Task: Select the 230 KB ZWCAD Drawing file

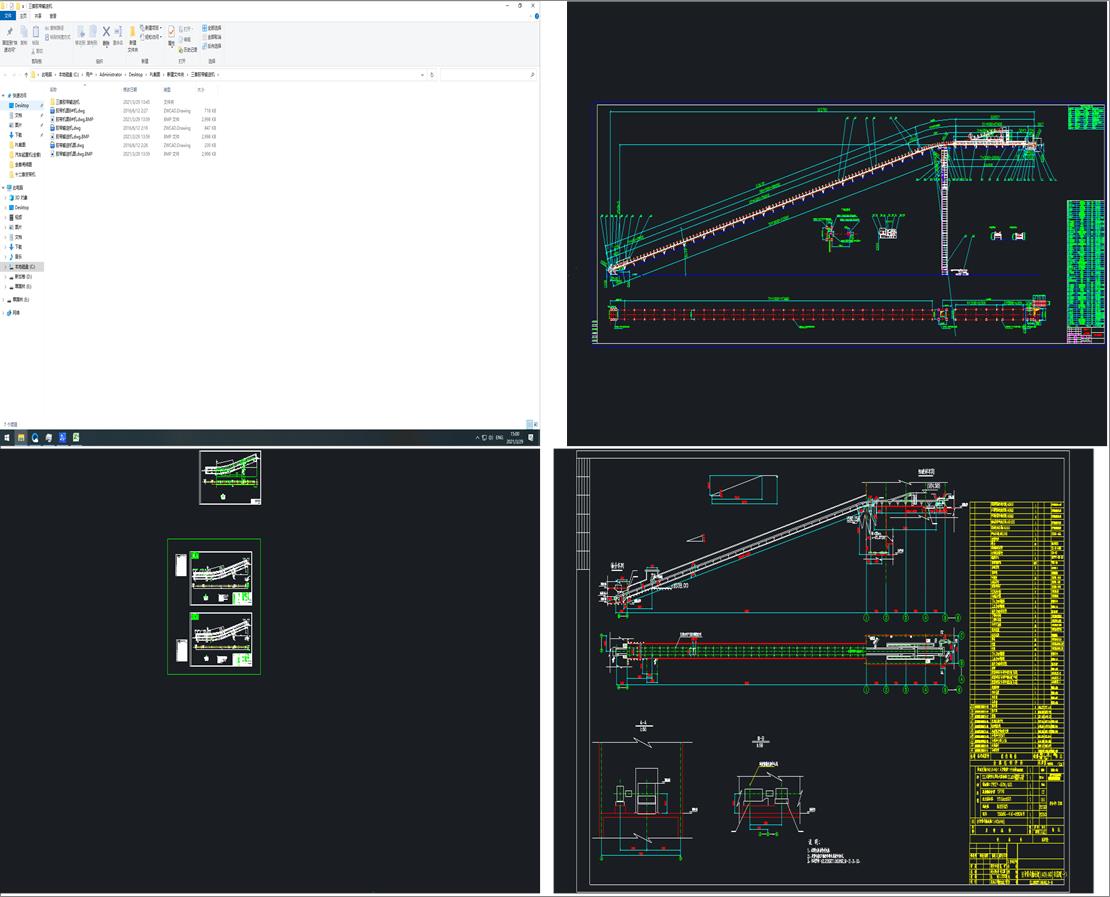Action: point(133,145)
